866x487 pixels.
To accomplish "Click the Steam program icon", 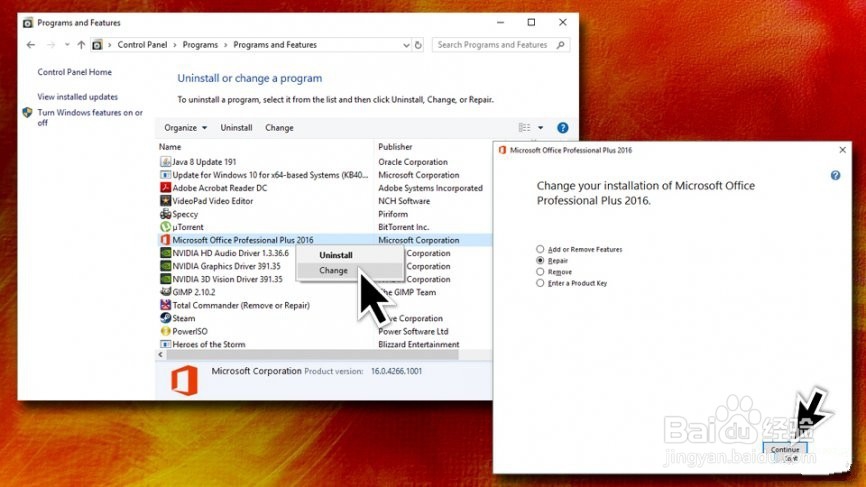I will (x=165, y=318).
